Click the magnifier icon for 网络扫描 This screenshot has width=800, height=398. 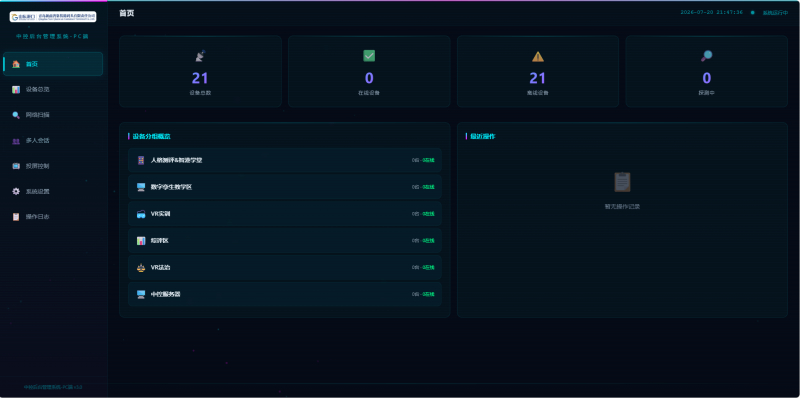16,115
